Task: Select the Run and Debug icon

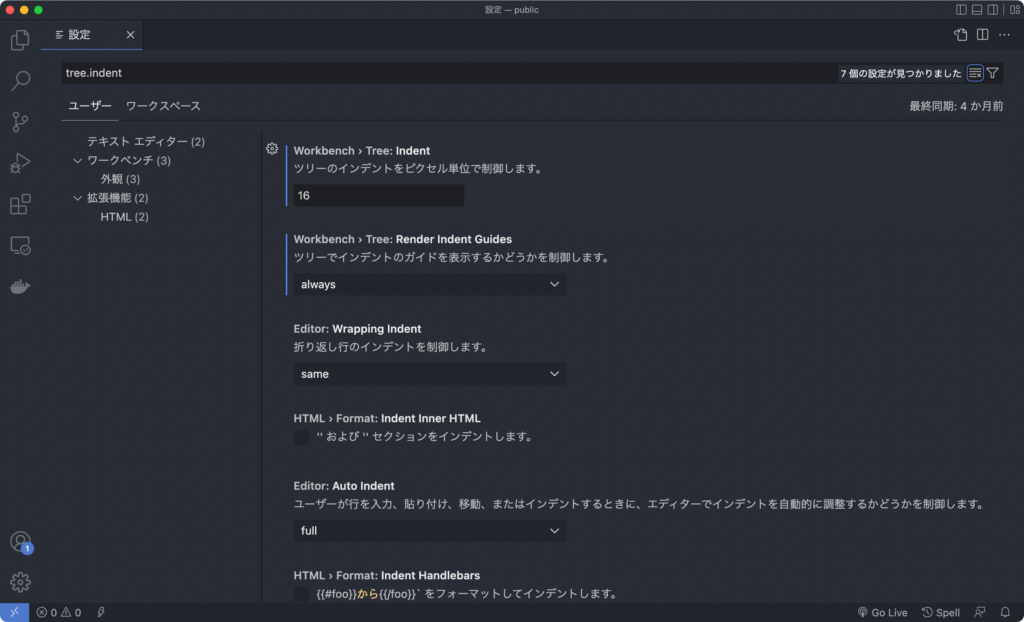Action: pyautogui.click(x=20, y=162)
